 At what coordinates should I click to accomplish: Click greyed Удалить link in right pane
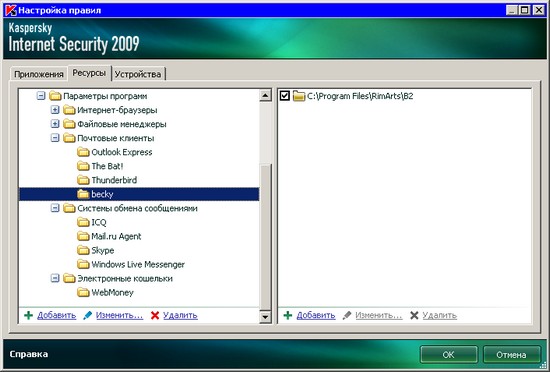click(x=440, y=315)
